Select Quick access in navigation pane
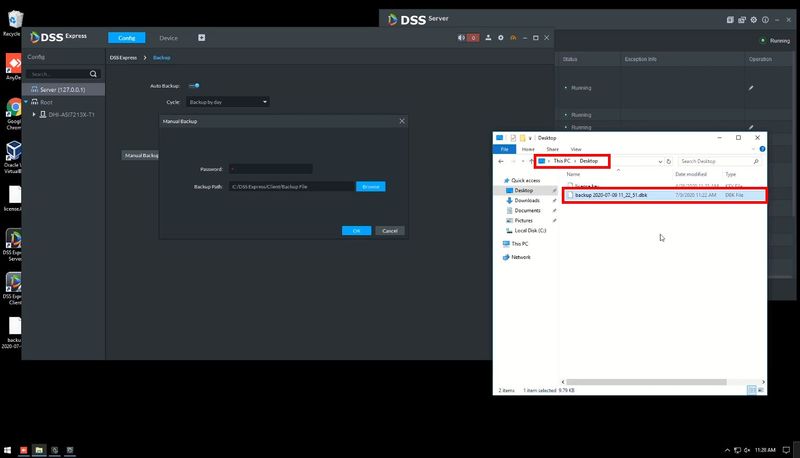Viewport: 800px width, 458px height. [x=525, y=180]
